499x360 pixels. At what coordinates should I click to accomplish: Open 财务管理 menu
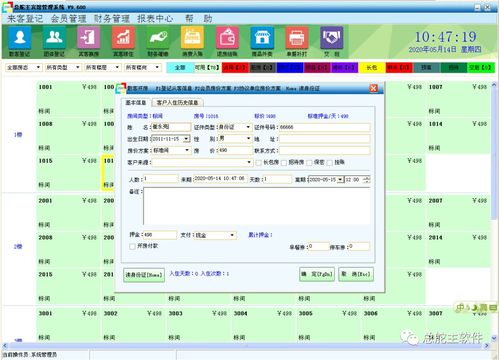[112, 19]
